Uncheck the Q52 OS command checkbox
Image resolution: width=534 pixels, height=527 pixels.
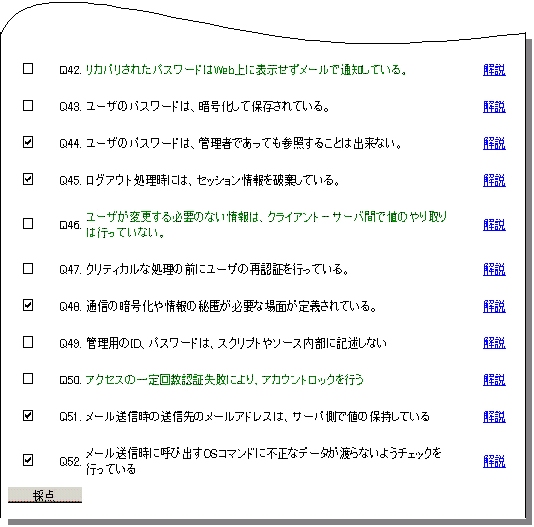(28, 460)
